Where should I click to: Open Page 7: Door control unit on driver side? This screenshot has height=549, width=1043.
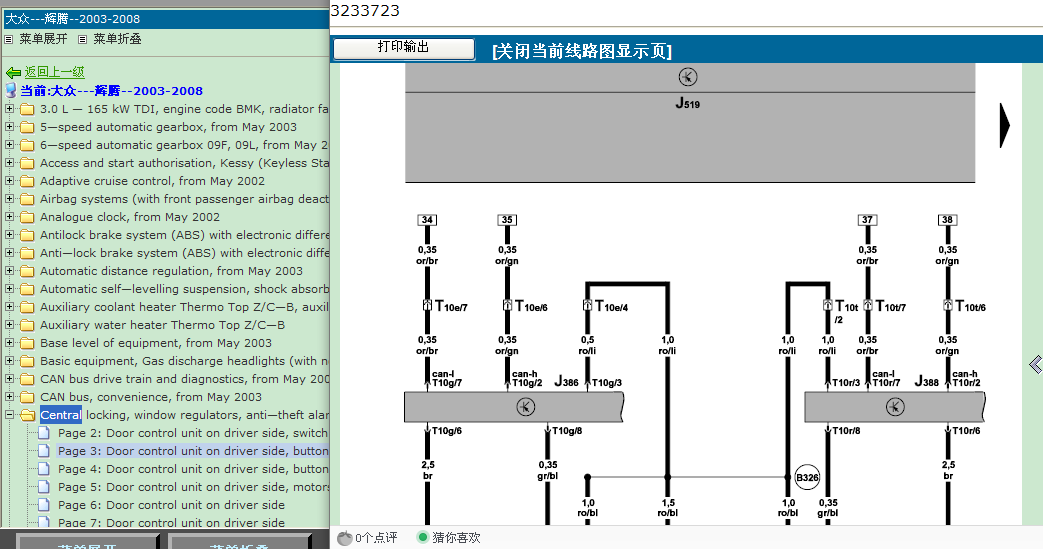tap(171, 522)
